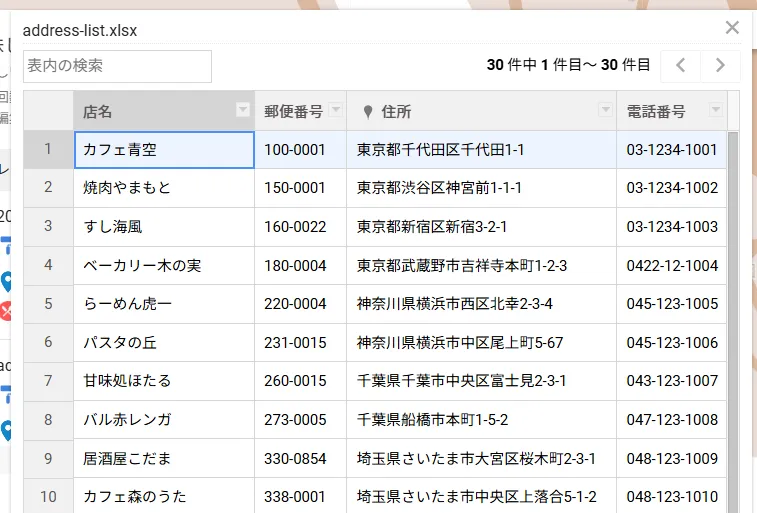Select row number 10 header
The width and height of the screenshot is (757, 513).
(x=48, y=496)
